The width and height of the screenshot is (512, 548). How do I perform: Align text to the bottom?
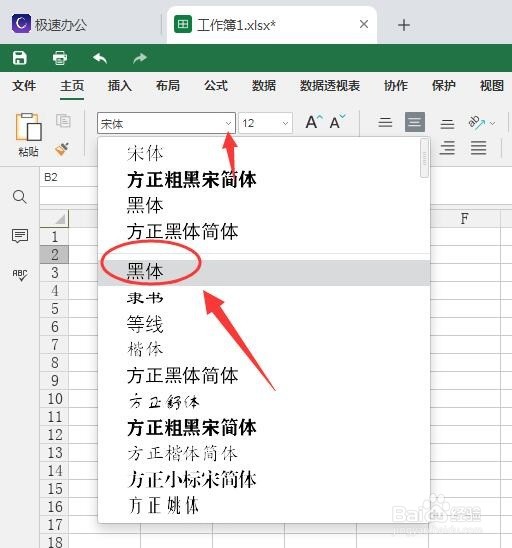click(447, 123)
